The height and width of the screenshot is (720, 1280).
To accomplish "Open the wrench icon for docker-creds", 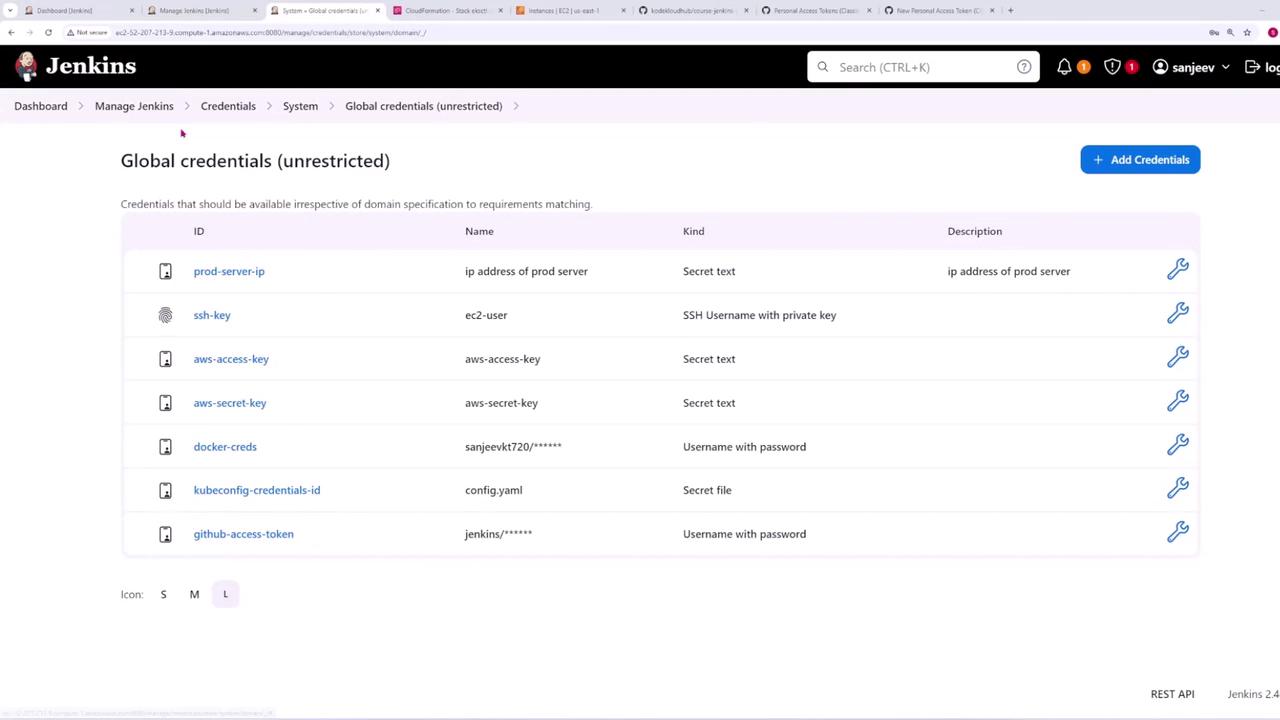I will click(1177, 446).
